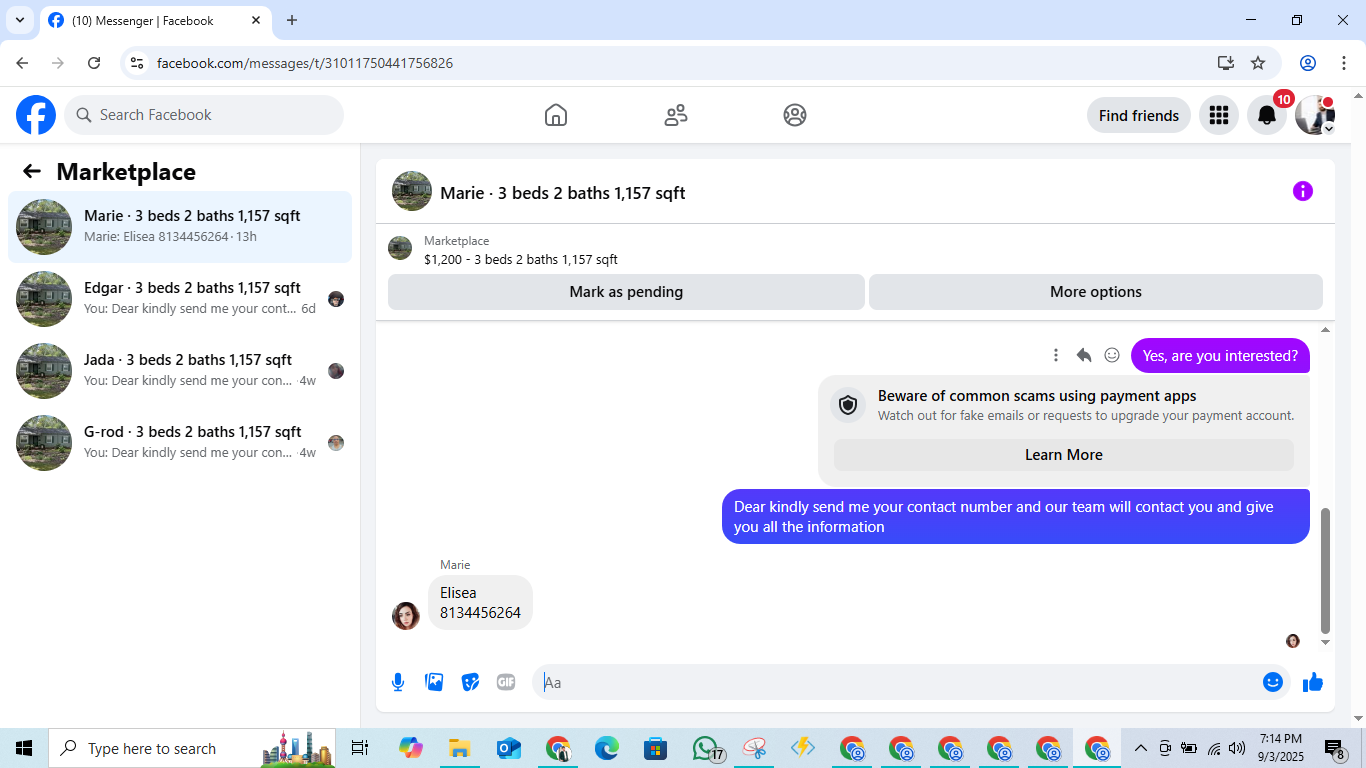Open Outlook from the taskbar
Viewport: 1366px width, 768px height.
click(x=509, y=748)
